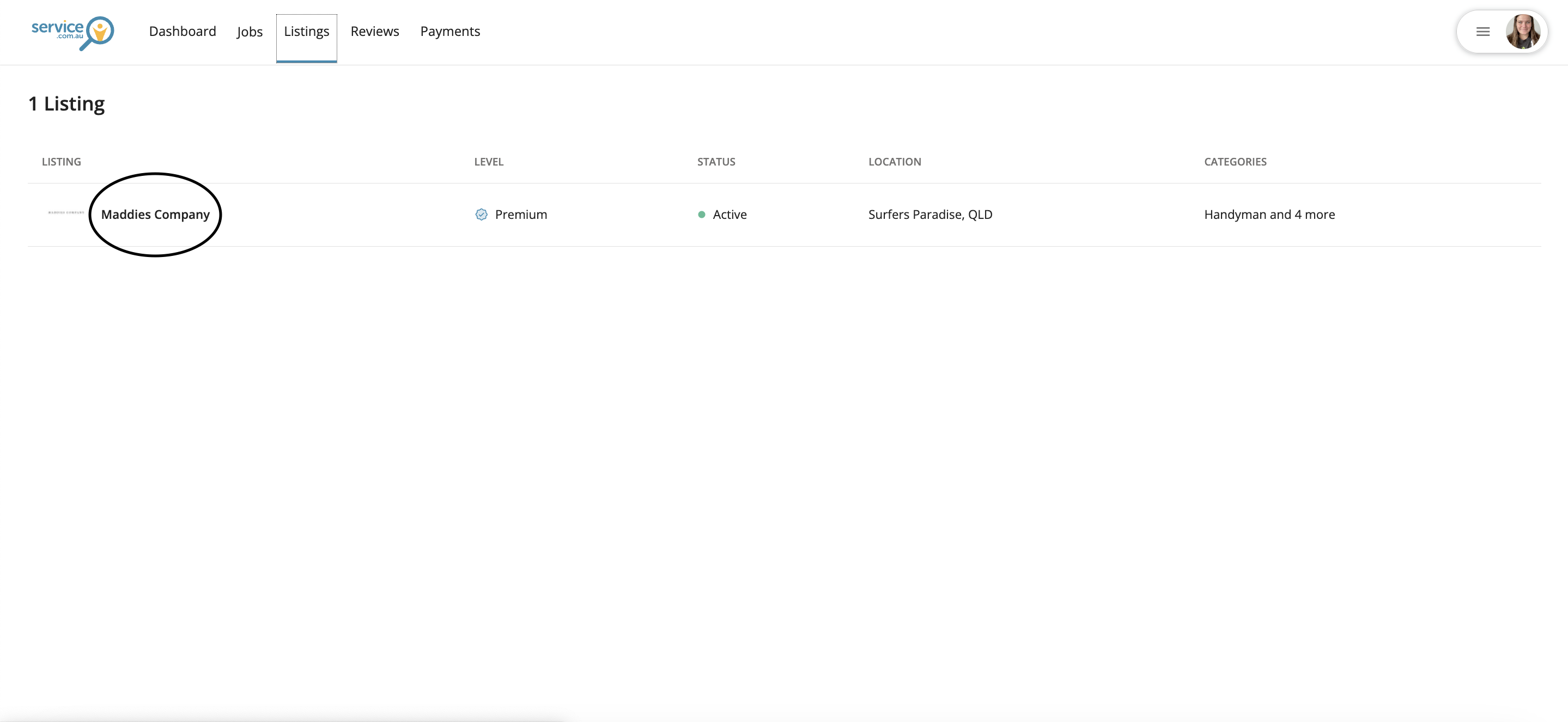
Task: Click the Premium verified badge icon
Action: pos(481,214)
